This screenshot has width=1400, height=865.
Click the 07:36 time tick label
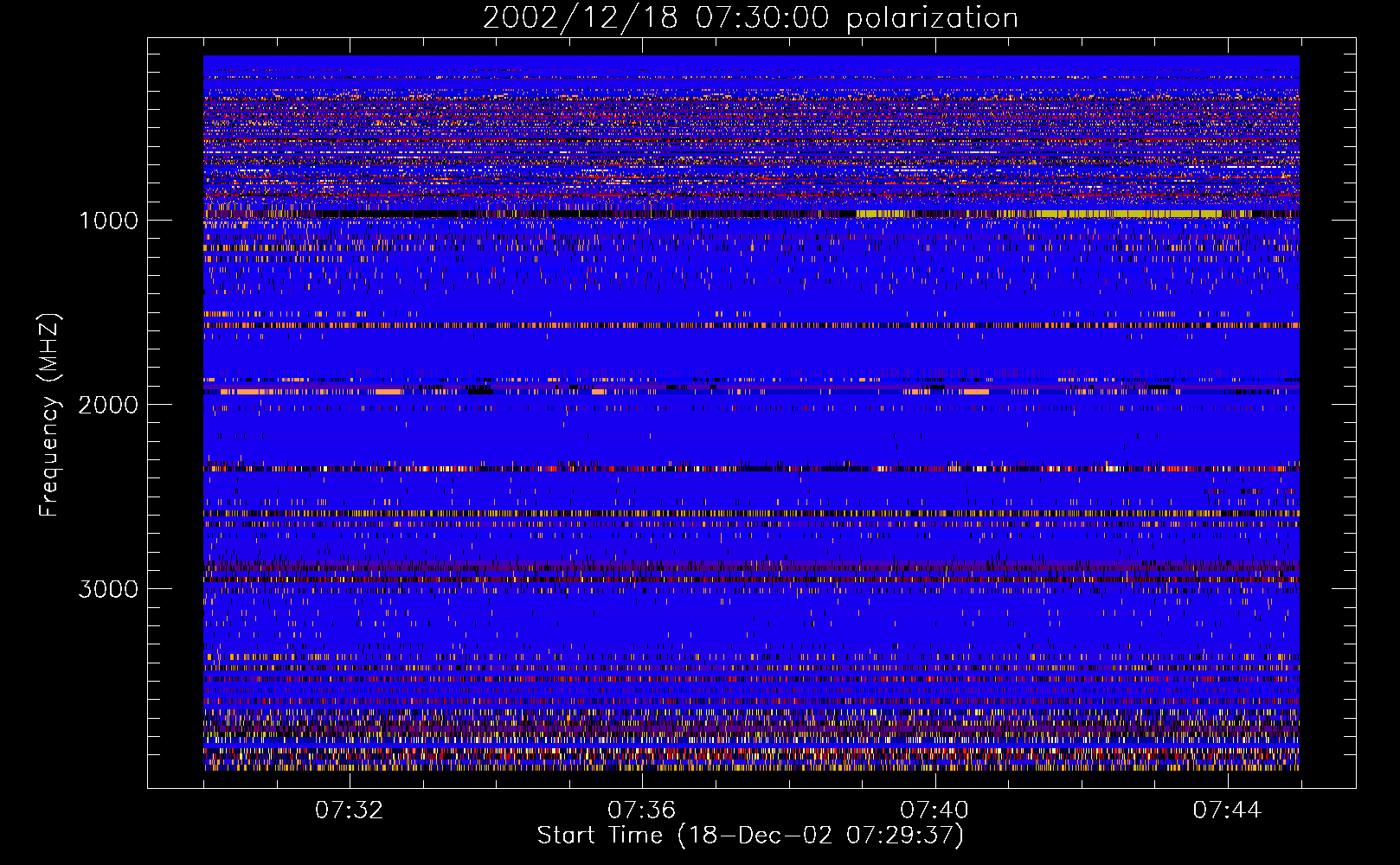[641, 811]
